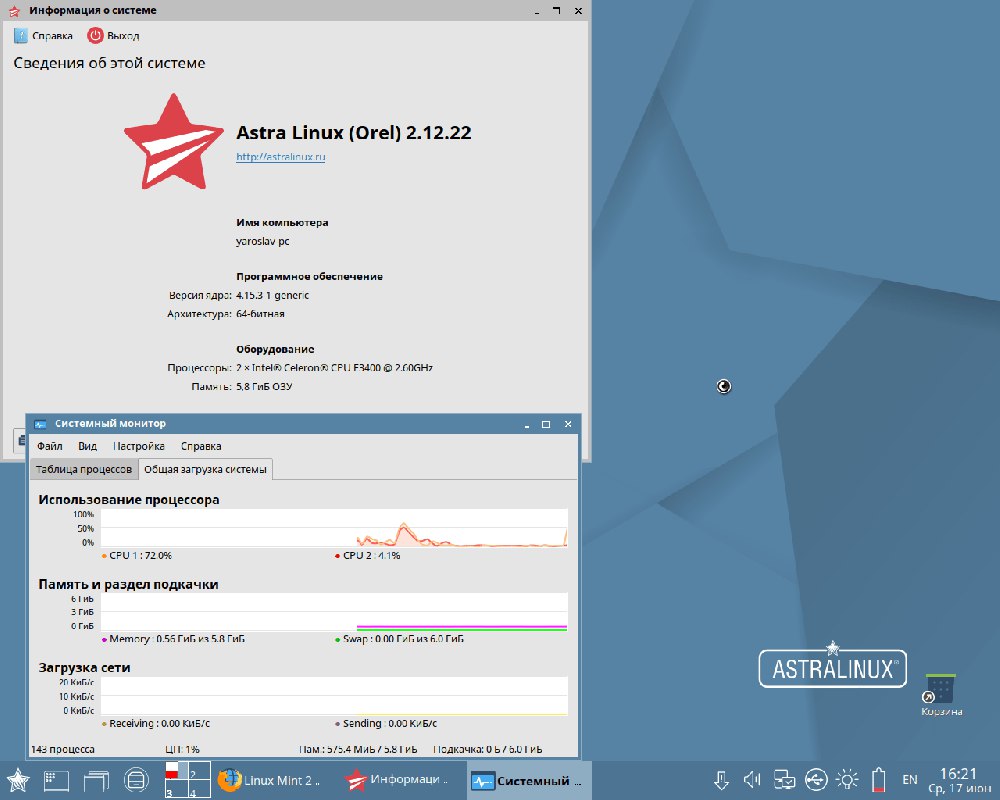Click the 'CPU 1 : 72.0%' label
Image resolution: width=1000 pixels, height=800 pixels.
point(140,556)
